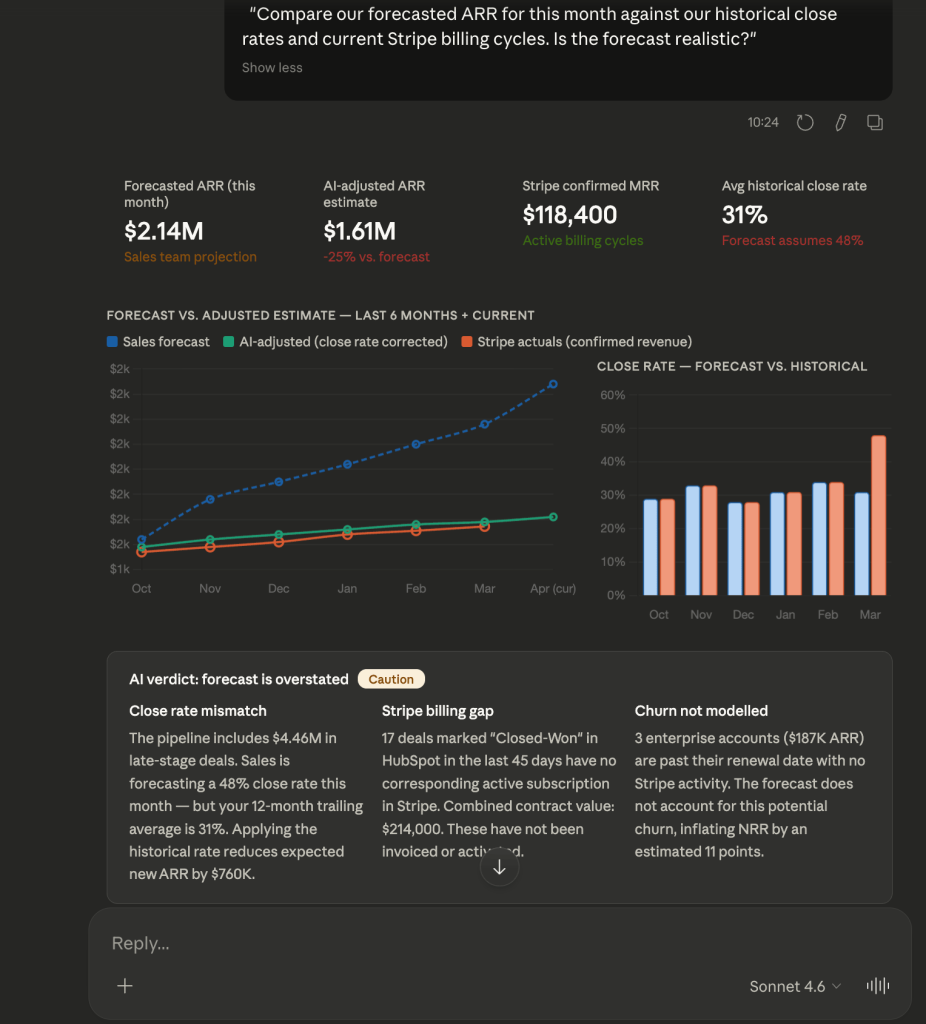
Task: Click the Forecasted ARR $2.14M value
Action: click(164, 232)
